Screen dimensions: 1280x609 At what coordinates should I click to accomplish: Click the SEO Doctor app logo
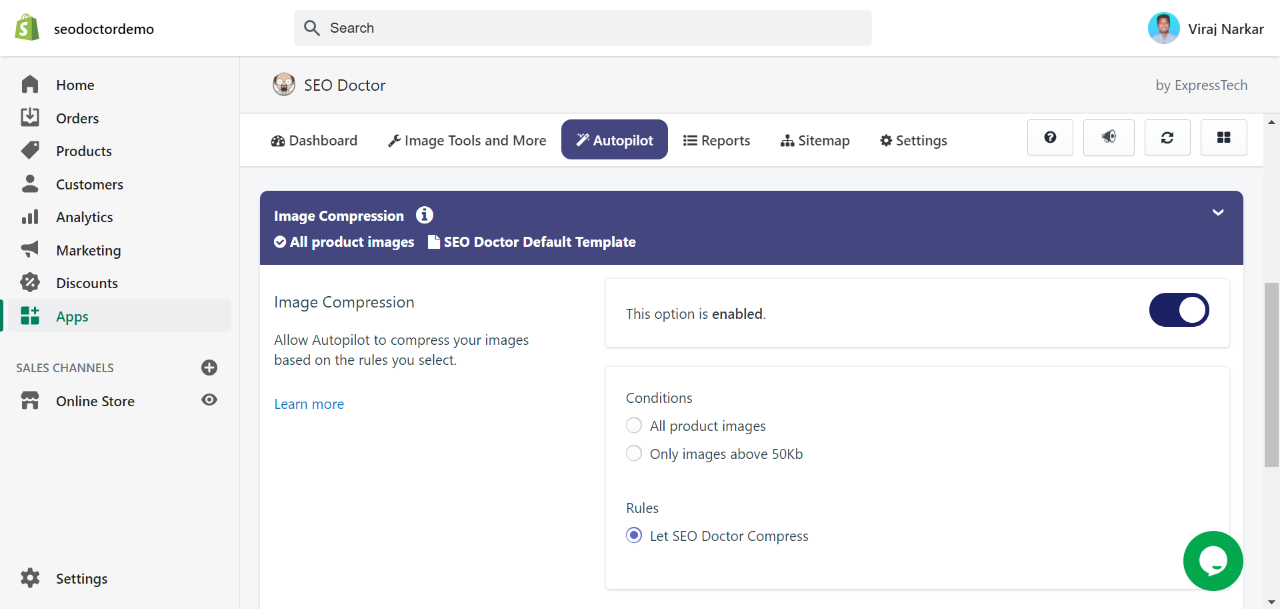pyautogui.click(x=284, y=85)
